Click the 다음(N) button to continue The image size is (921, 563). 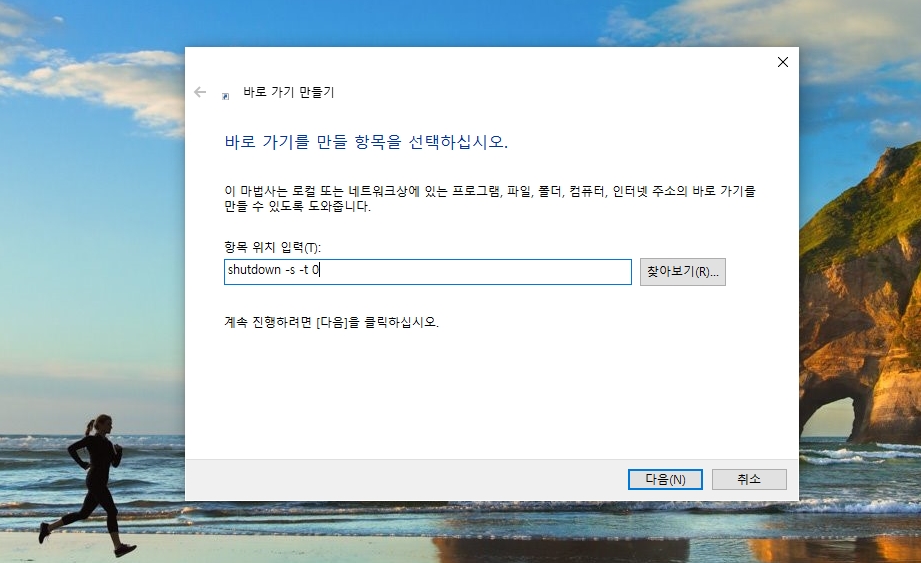(665, 479)
